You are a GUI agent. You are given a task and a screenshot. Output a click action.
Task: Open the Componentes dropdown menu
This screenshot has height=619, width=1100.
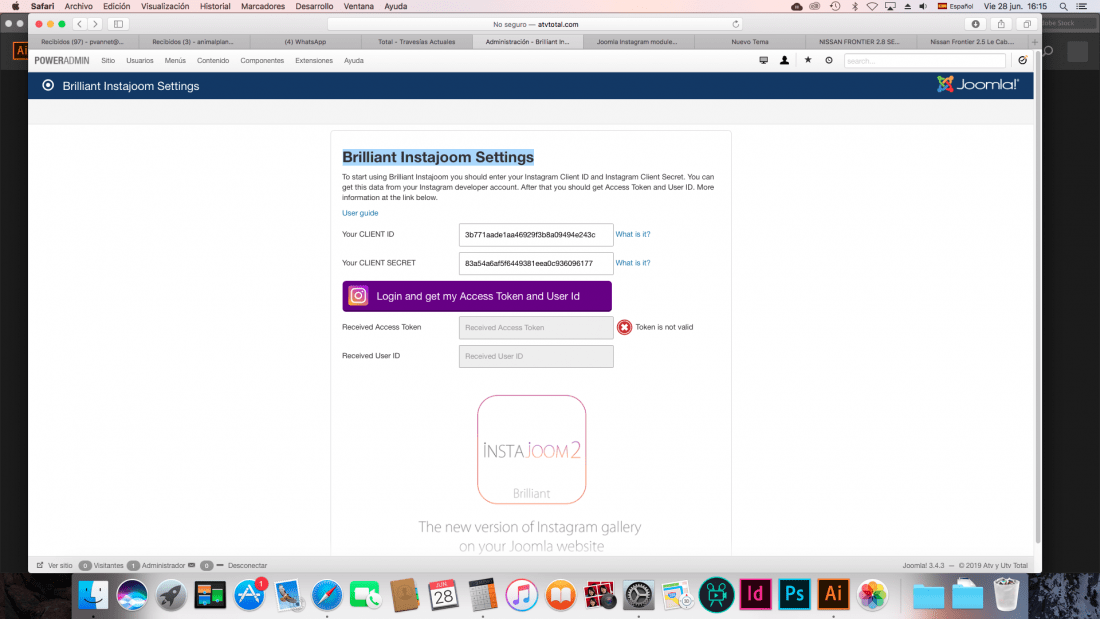coord(262,60)
